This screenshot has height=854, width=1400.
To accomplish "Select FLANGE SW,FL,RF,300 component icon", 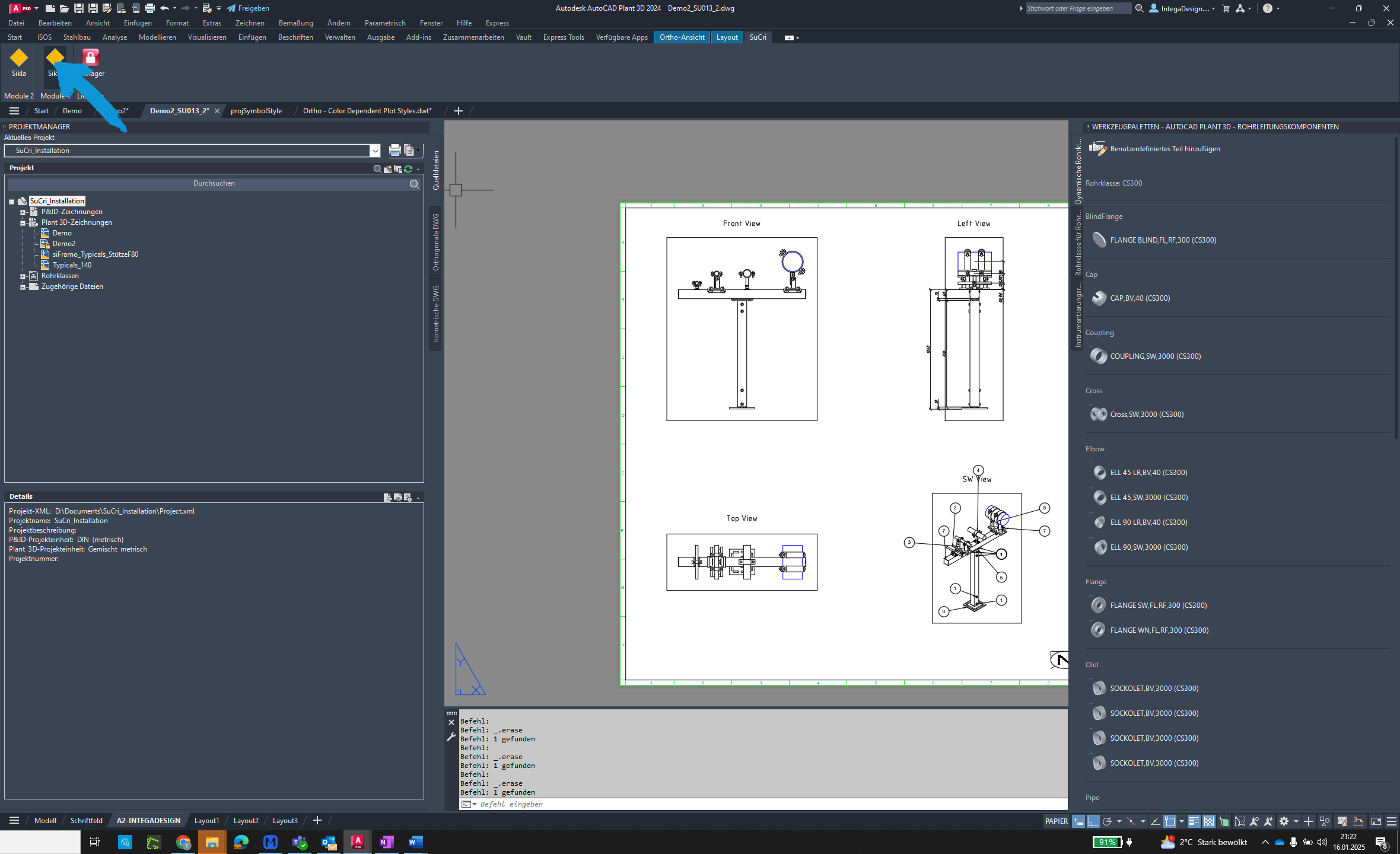I will [1098, 605].
